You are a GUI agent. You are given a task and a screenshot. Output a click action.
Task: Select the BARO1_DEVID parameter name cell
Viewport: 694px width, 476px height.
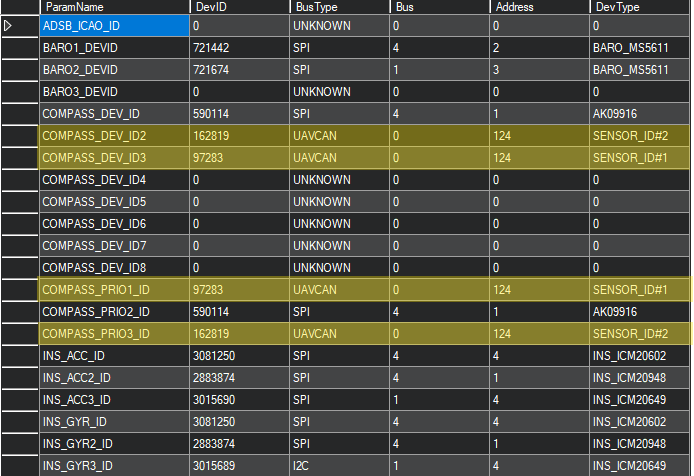113,48
